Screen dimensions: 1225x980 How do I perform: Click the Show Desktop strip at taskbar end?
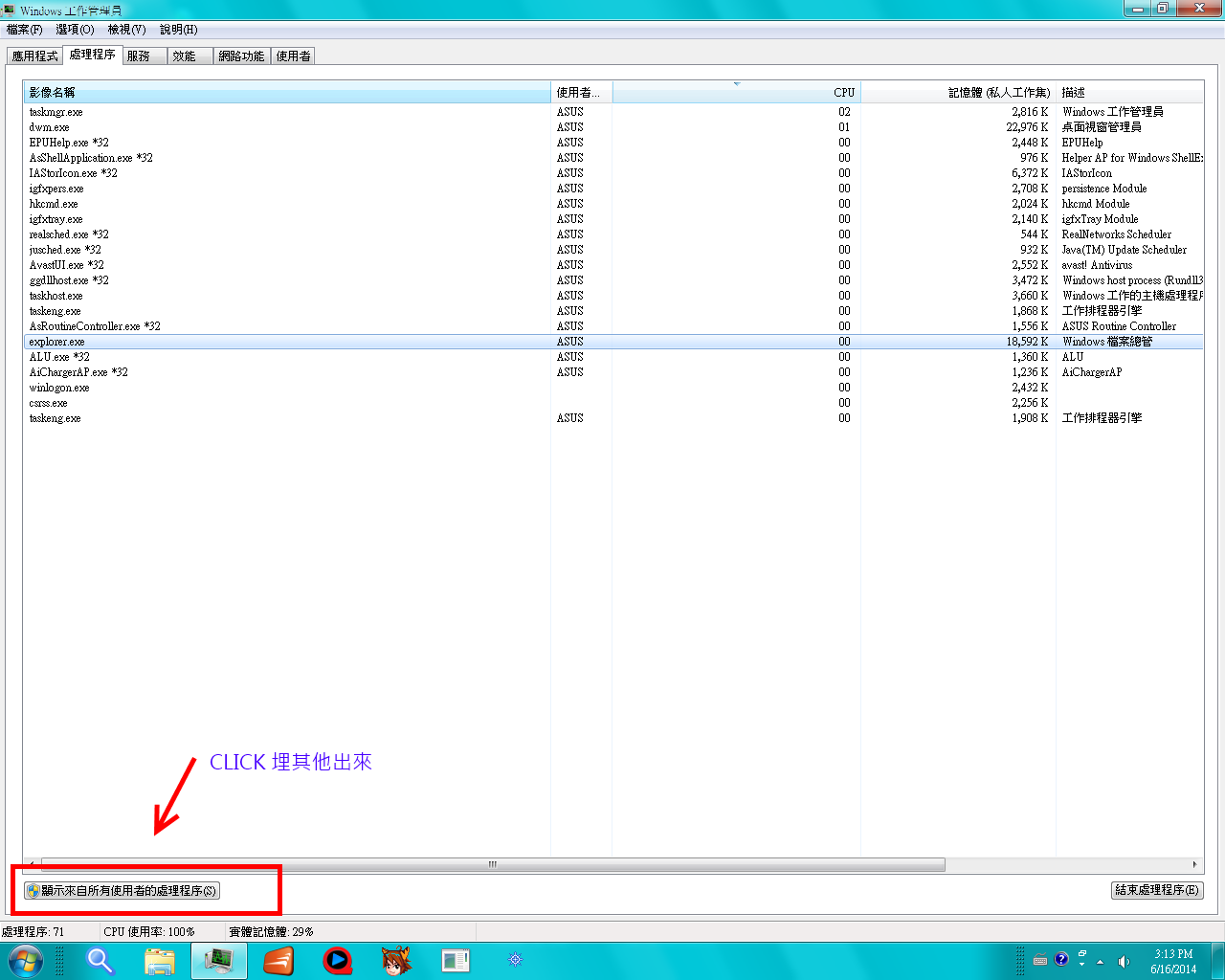click(1217, 960)
